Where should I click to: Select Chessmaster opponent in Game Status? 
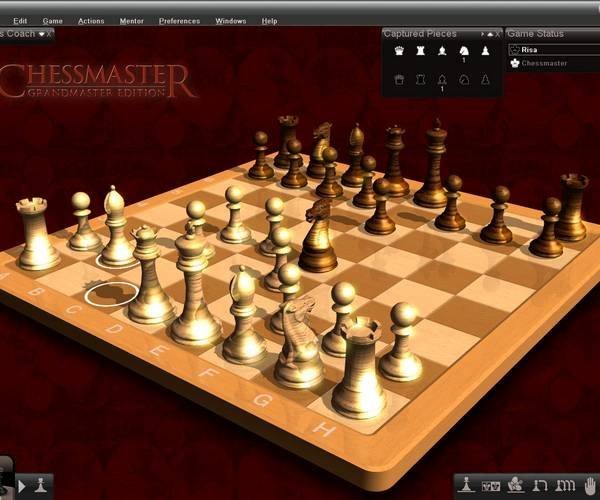[x=544, y=63]
